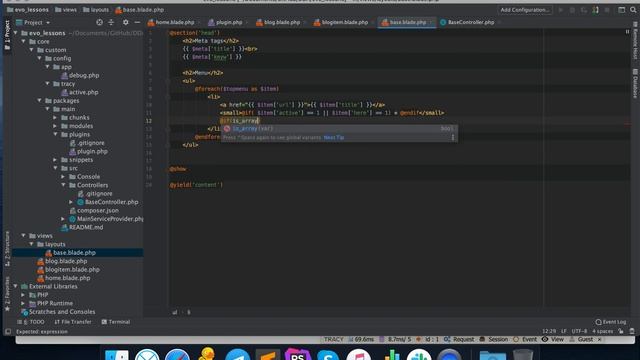Open the Tracy Request panel
The height and width of the screenshot is (360, 640).
point(459,340)
